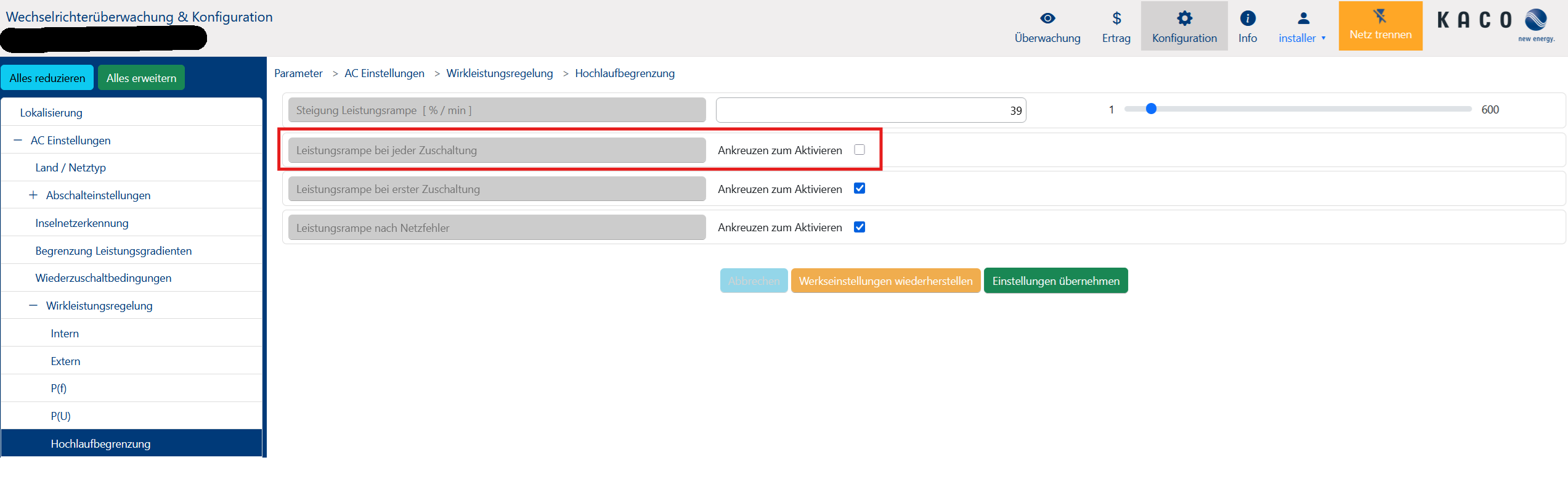
Task: Click Einstellungen übernehmen button
Action: 1055,281
